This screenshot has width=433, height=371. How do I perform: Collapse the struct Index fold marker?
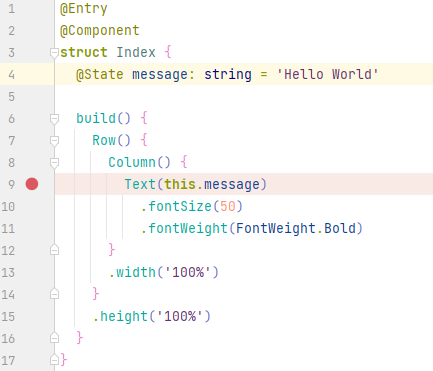point(54,53)
